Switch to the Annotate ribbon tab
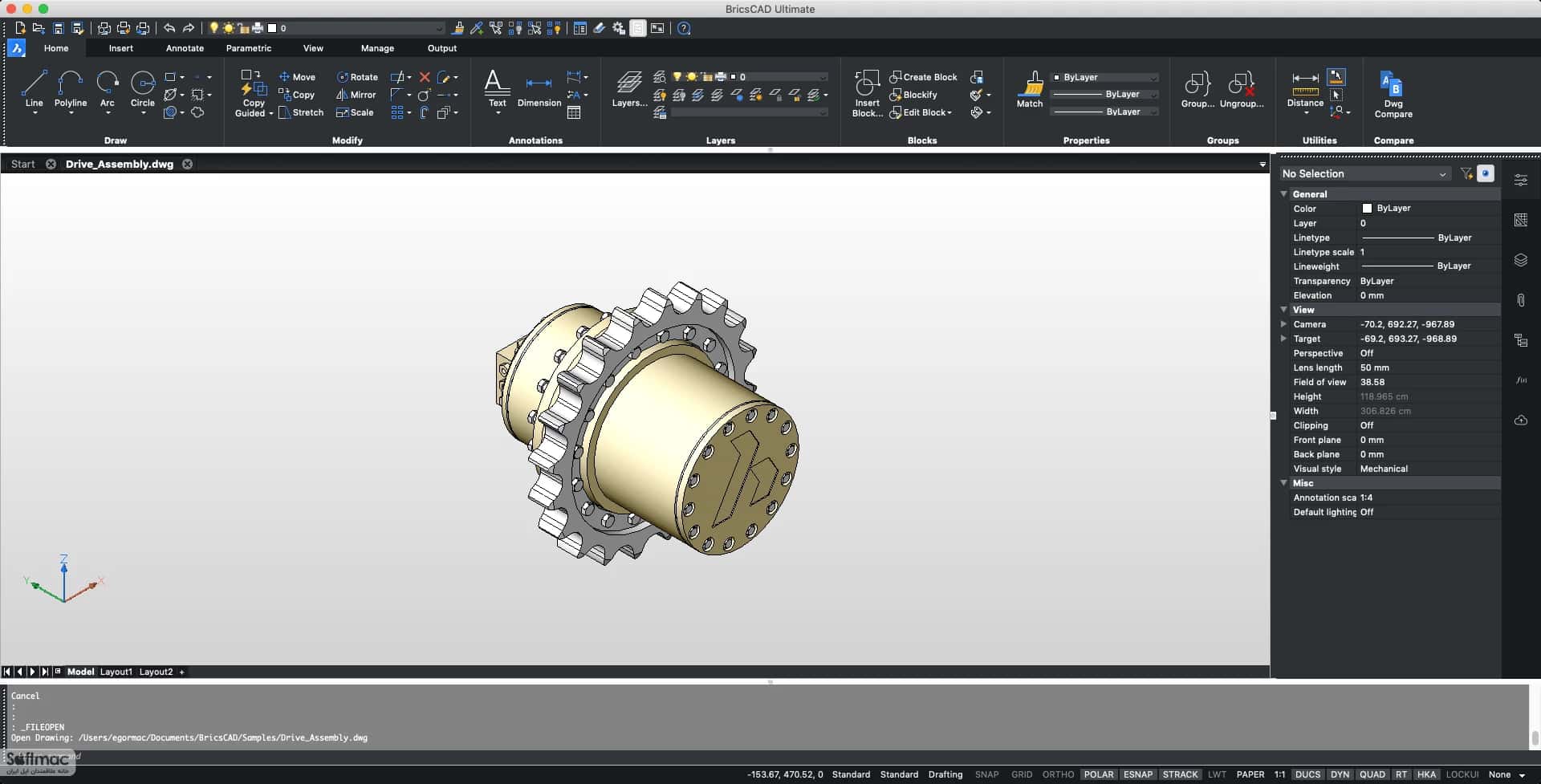1541x784 pixels. [185, 48]
